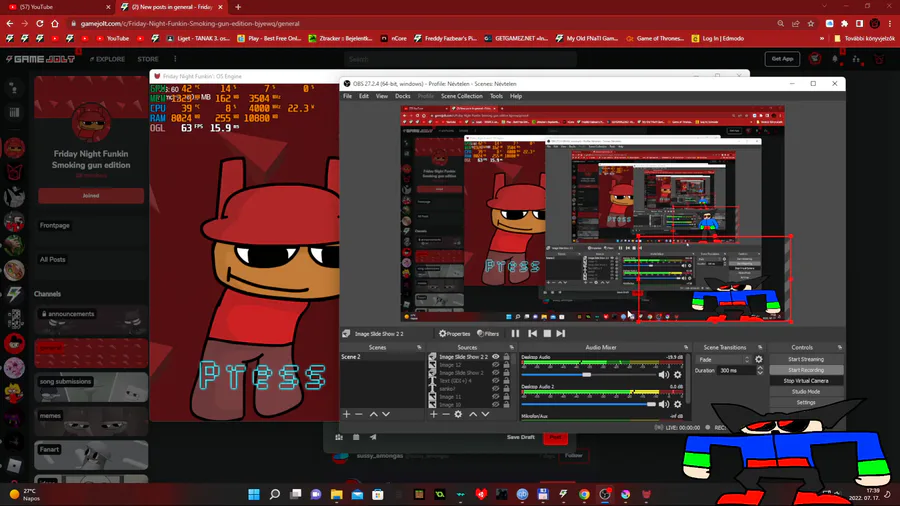The width and height of the screenshot is (900, 506).
Task: Move source up in Sources list
Action: 473,414
